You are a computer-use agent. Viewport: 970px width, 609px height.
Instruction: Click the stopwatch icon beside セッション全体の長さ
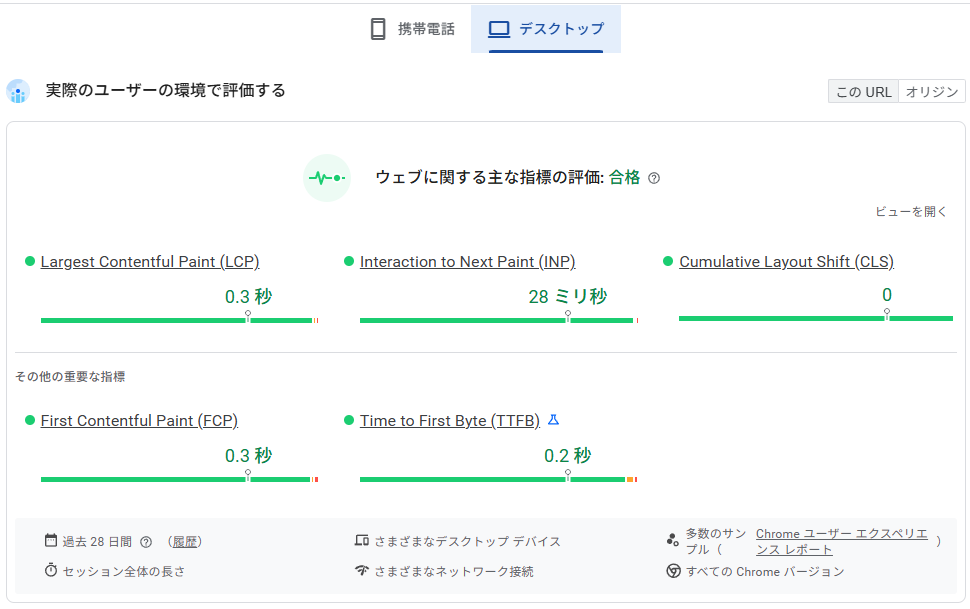[x=51, y=572]
